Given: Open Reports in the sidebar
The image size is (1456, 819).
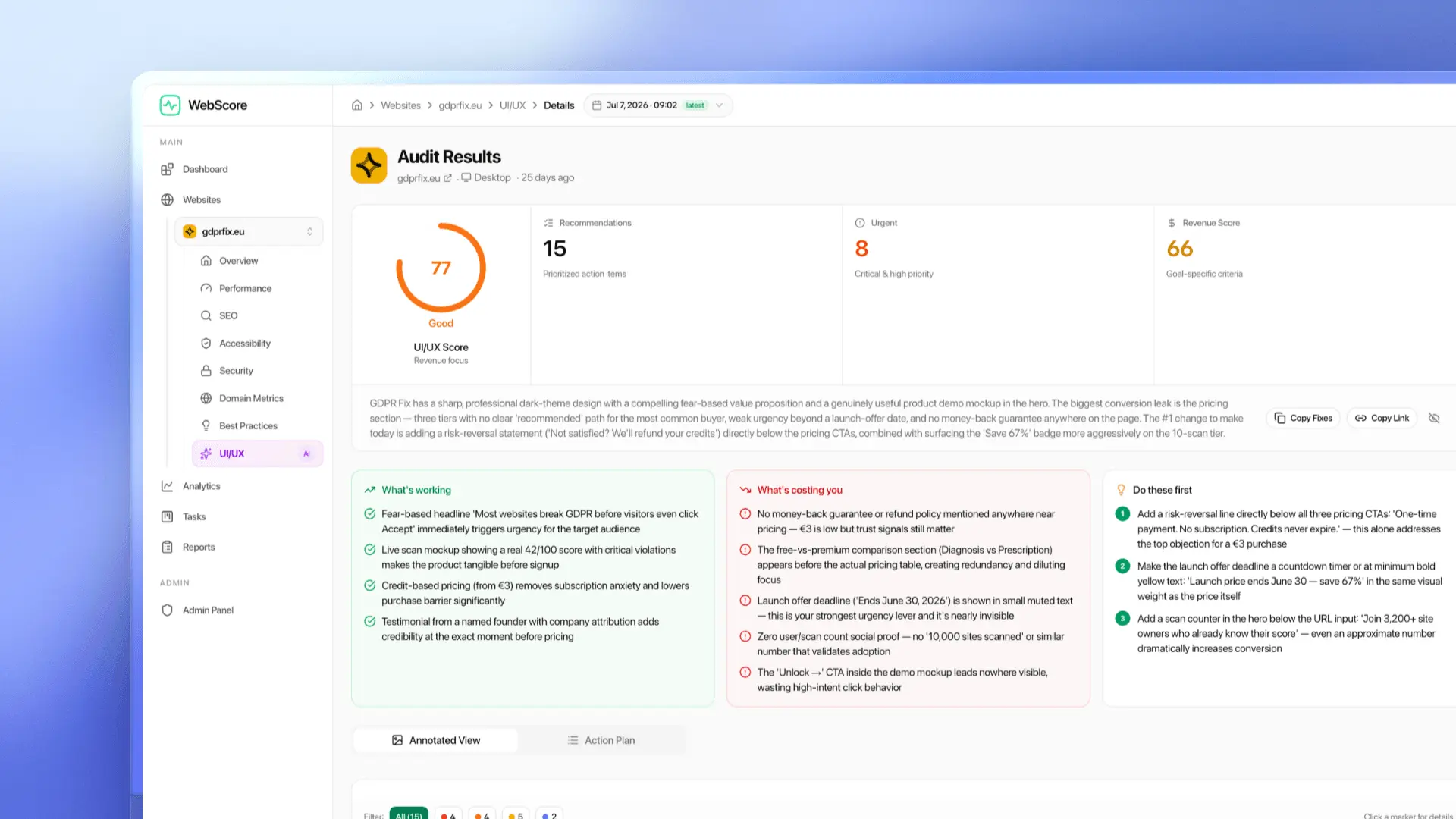Looking at the screenshot, I should point(199,547).
